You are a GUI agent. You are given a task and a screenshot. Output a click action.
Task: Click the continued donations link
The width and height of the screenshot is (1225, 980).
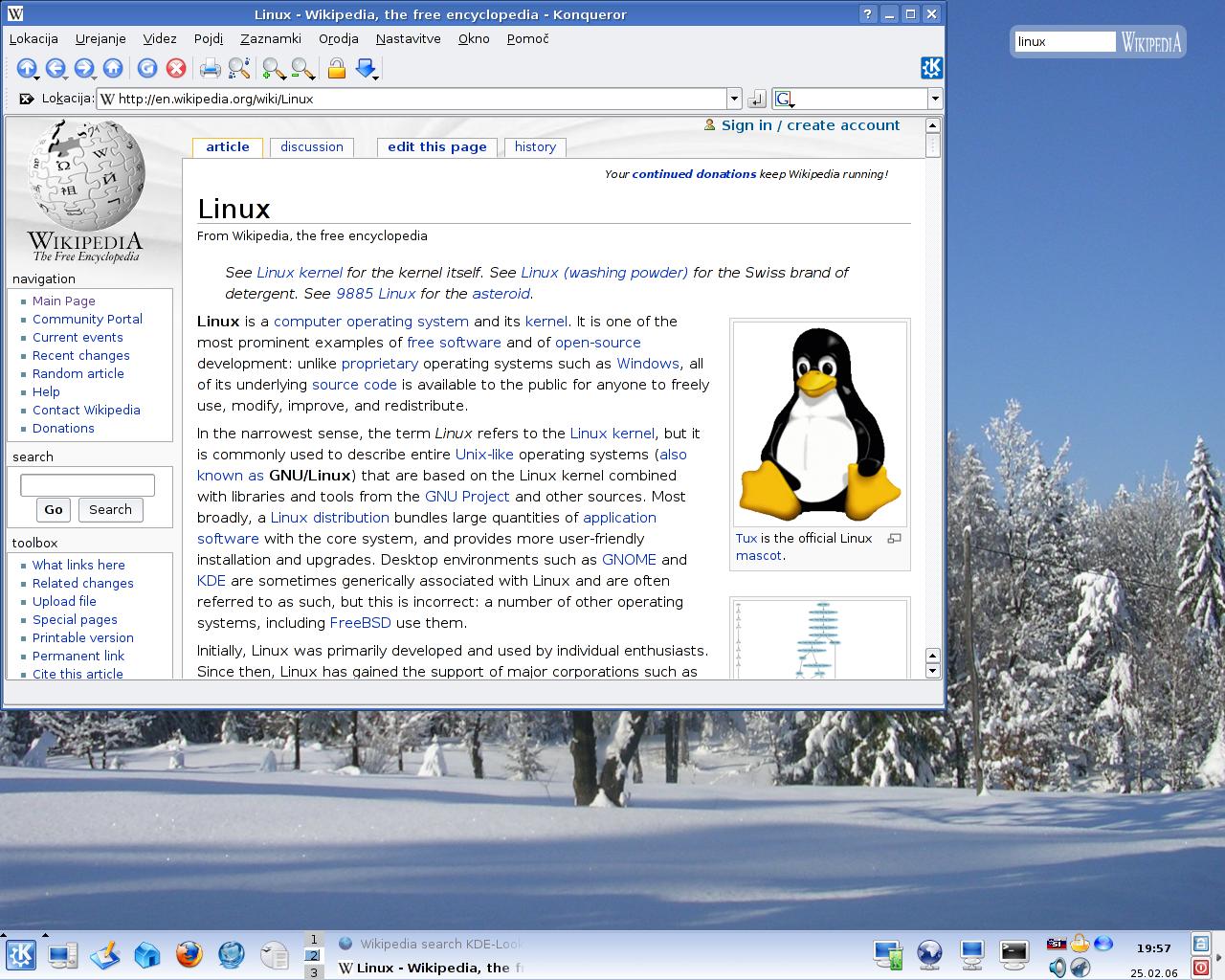[694, 174]
